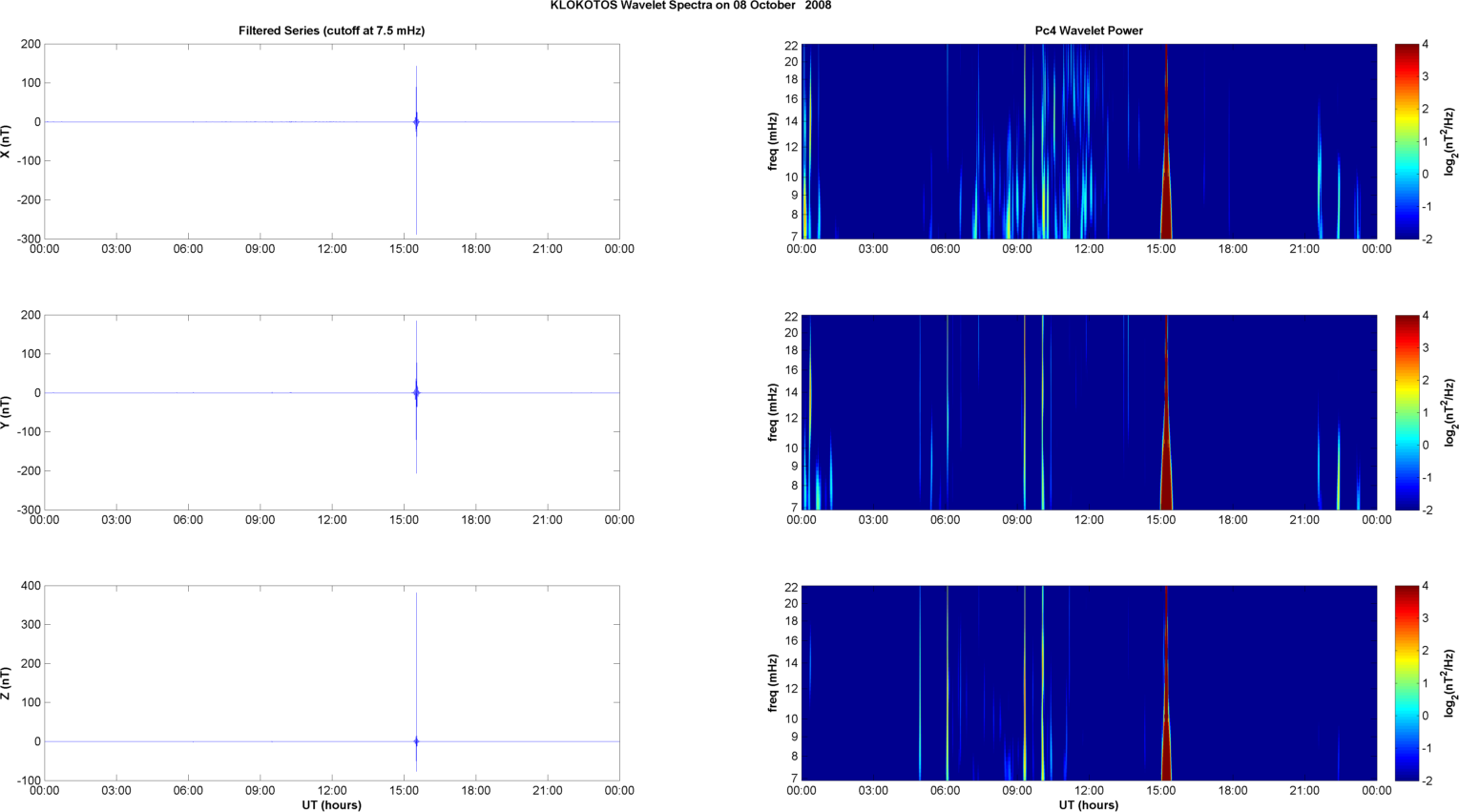The height and width of the screenshot is (812, 1459).
Task: Click the log2(nT²/Hz) label beside top colorbar
Action: [x=1450, y=141]
